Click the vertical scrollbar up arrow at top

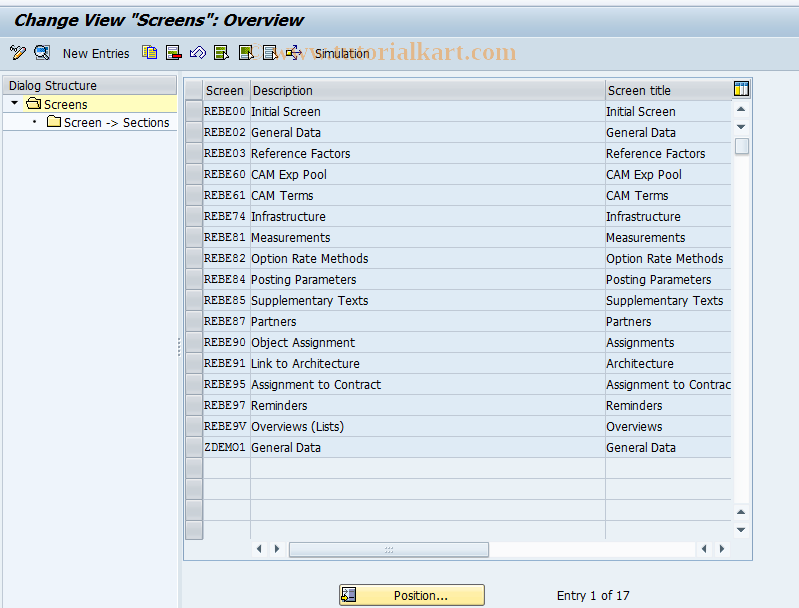tap(741, 109)
